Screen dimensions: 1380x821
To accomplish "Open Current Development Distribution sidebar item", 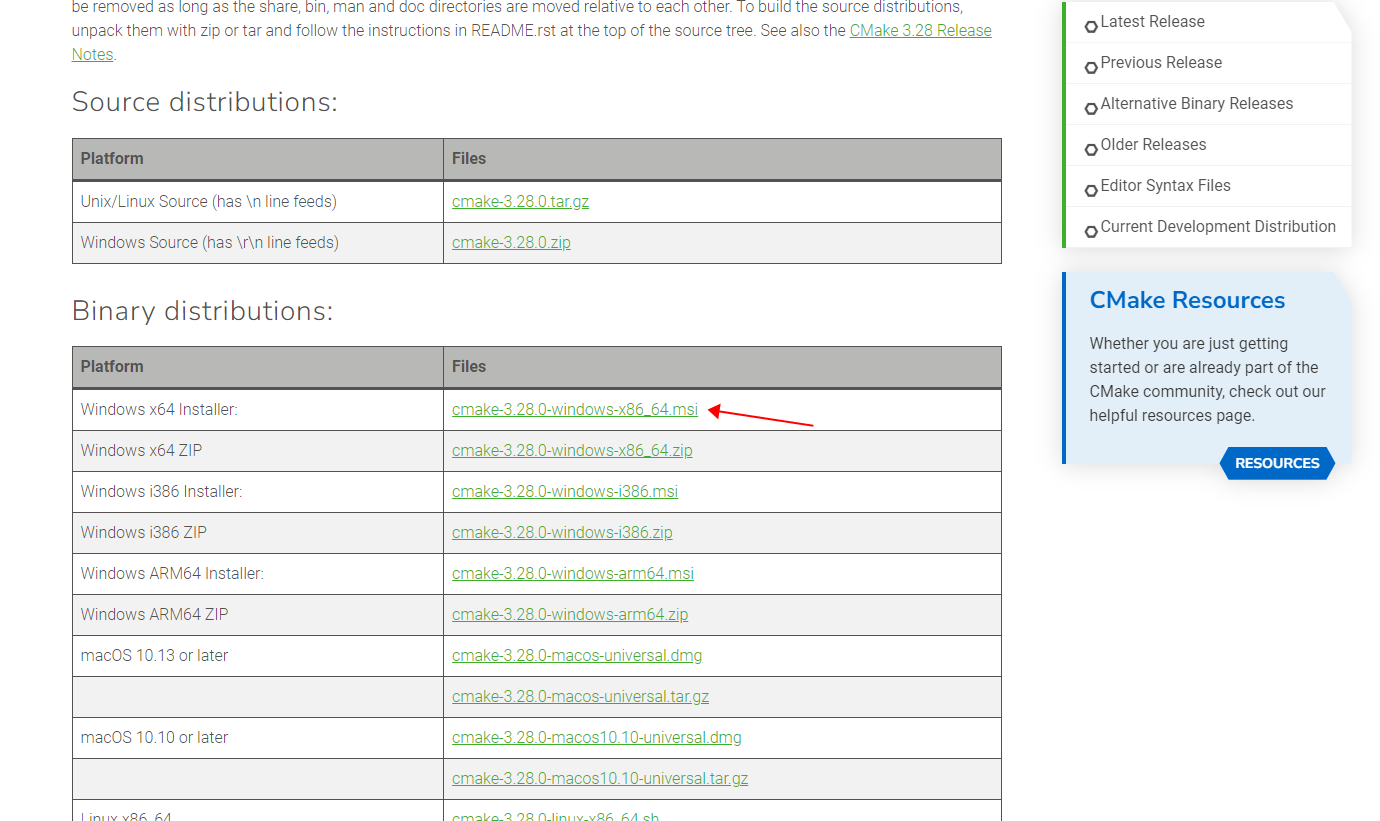I will (1218, 226).
